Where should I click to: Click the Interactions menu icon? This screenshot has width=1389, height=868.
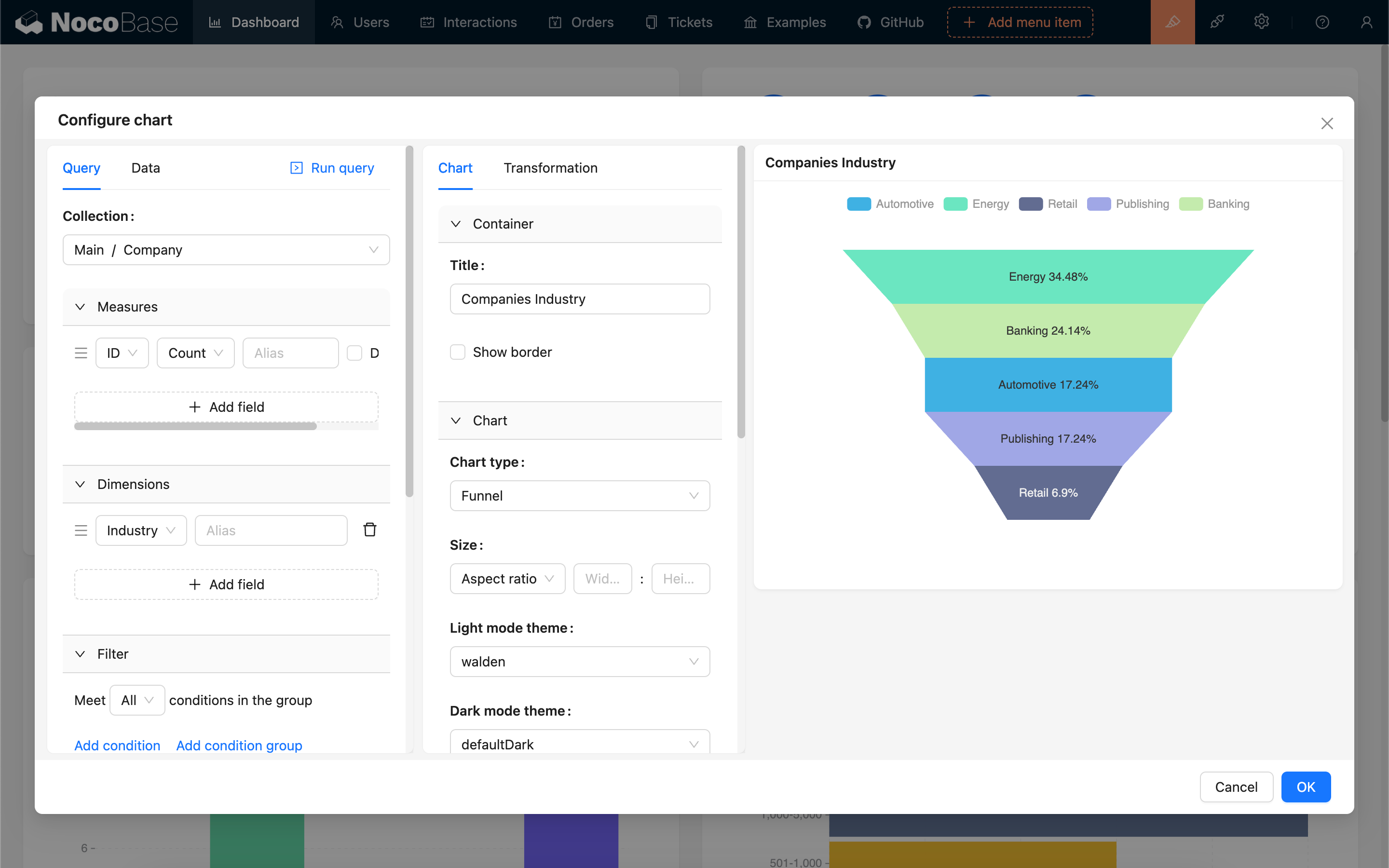[x=428, y=22]
